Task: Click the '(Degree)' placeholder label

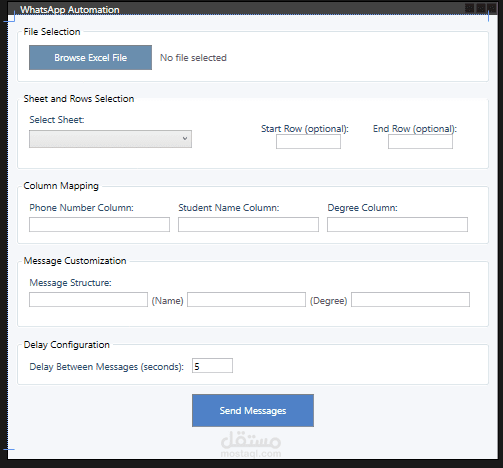Action: 328,301
